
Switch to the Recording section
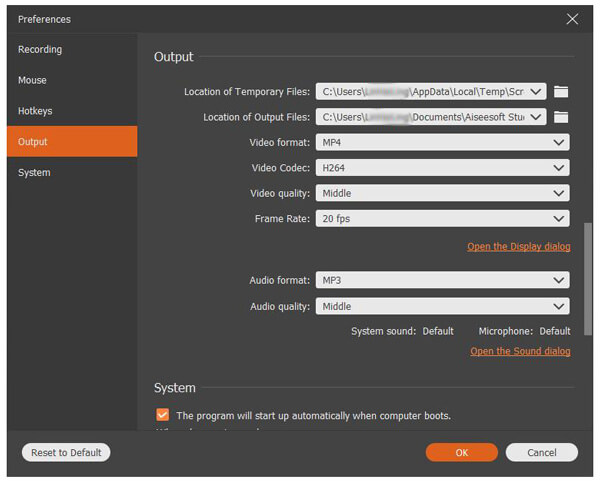(72, 49)
